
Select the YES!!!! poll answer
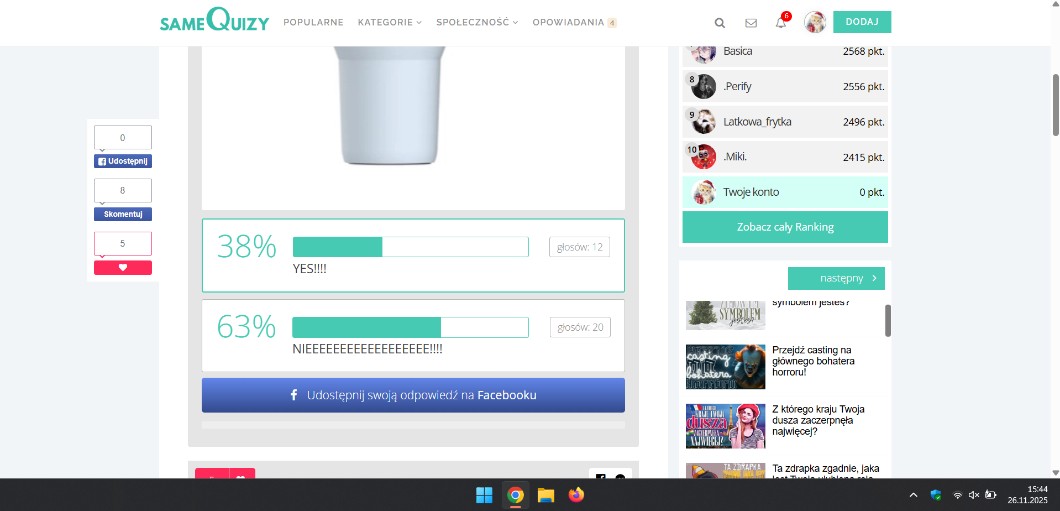tap(412, 255)
